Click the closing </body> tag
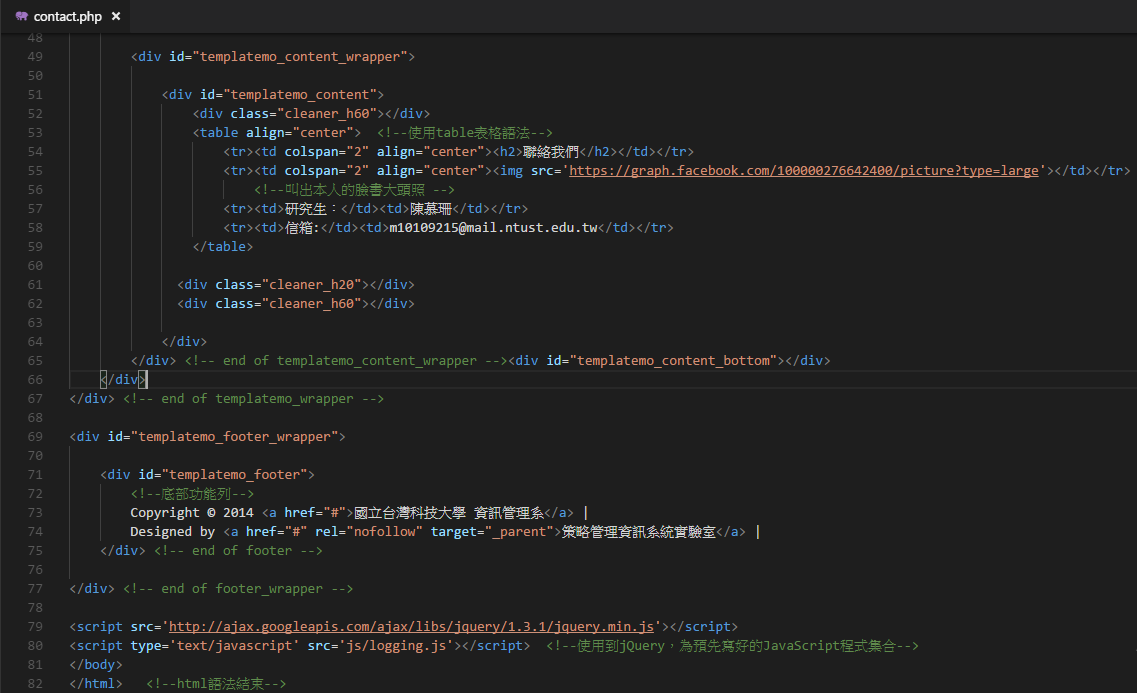This screenshot has width=1137, height=693. coord(96,665)
